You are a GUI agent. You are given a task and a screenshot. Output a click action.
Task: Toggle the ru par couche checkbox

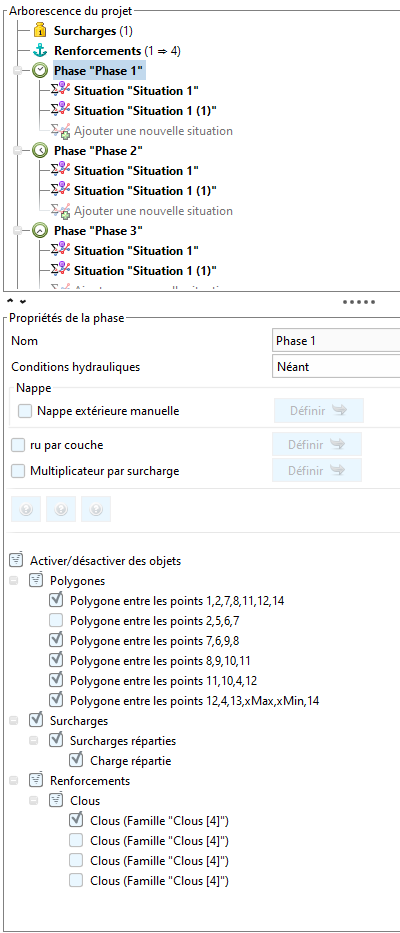(18, 444)
